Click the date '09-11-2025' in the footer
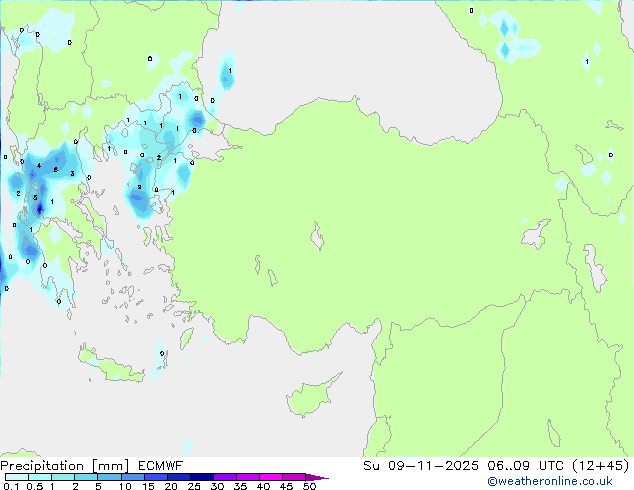Screen dimensions: 634x490 433,466
